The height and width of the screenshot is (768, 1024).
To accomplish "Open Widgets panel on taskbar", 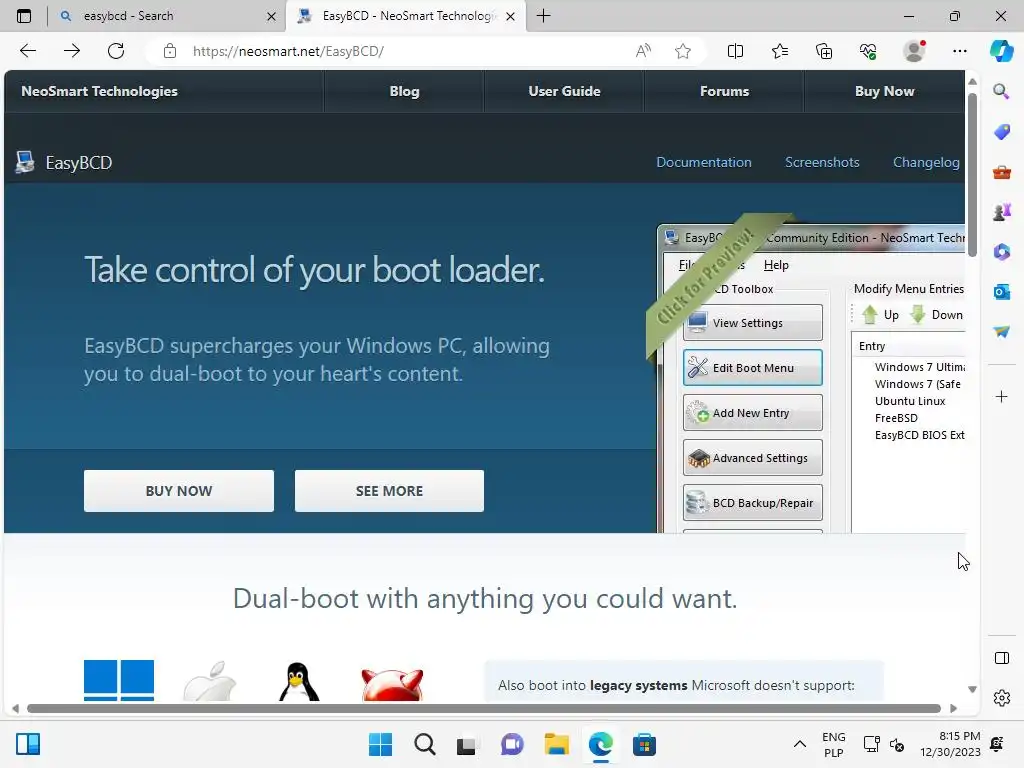I will (28, 744).
